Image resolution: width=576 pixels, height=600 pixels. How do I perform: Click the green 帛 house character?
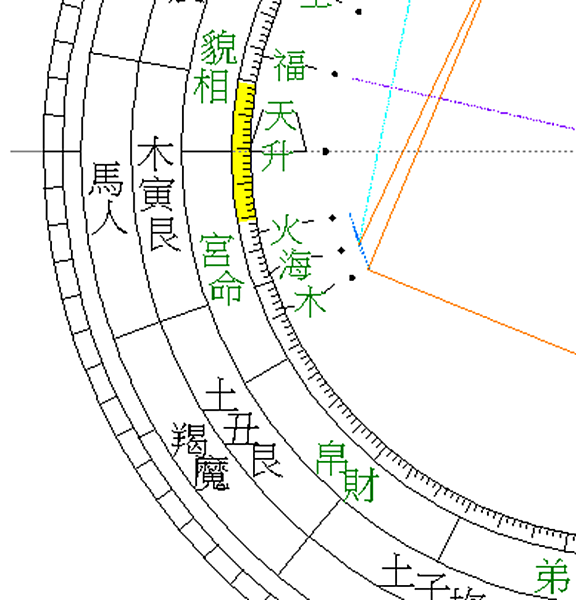pos(331,460)
